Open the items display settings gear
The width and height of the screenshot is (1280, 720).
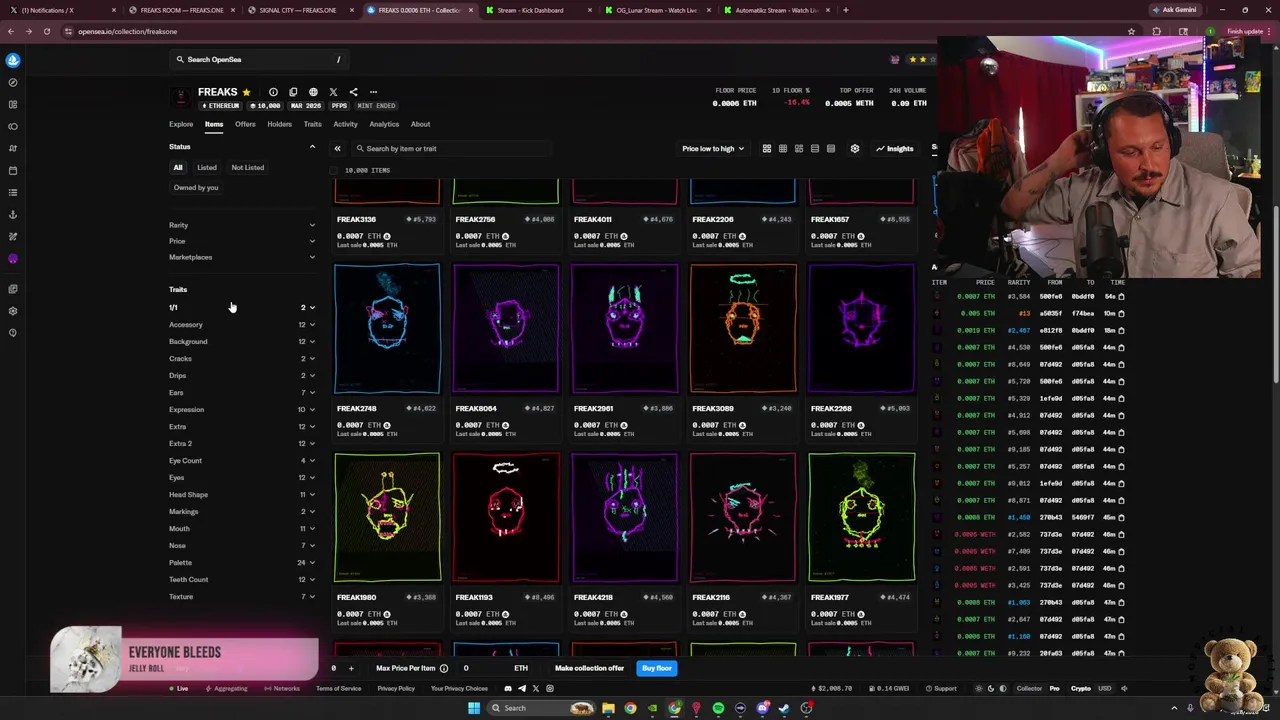pyautogui.click(x=855, y=148)
